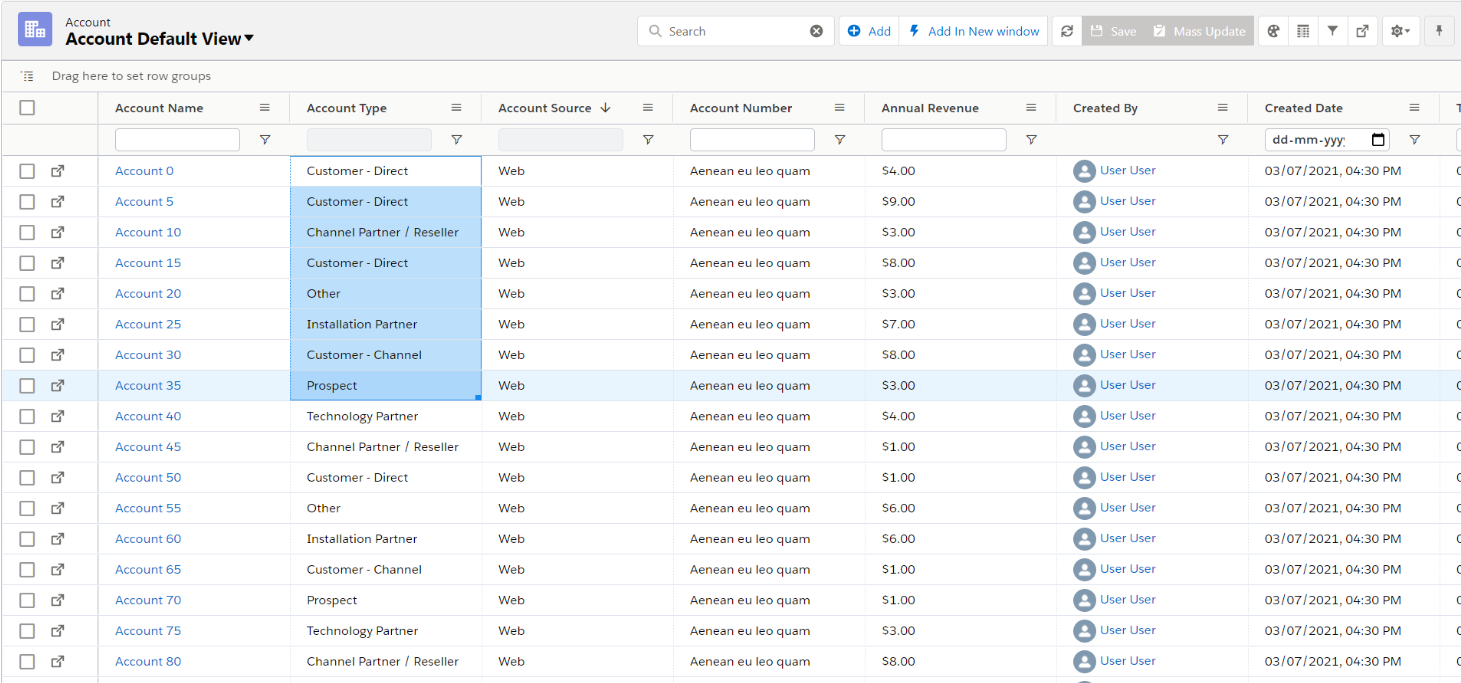Open the Account 45 link
Image resolution: width=1461 pixels, height=683 pixels.
[148, 447]
